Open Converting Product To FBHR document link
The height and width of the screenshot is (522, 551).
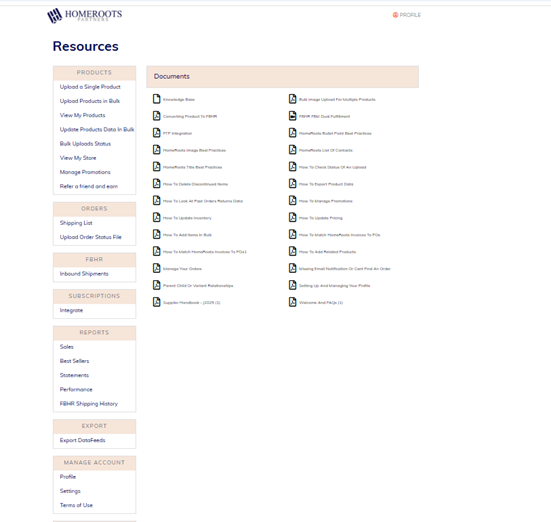point(190,116)
